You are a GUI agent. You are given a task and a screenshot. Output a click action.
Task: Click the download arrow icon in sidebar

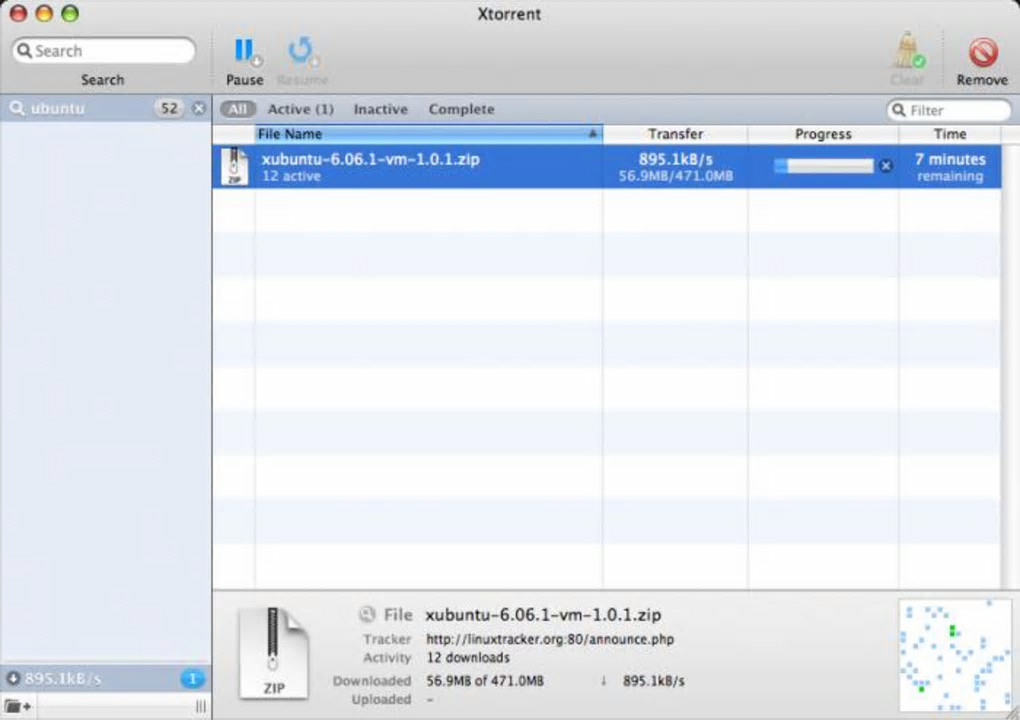(13, 678)
